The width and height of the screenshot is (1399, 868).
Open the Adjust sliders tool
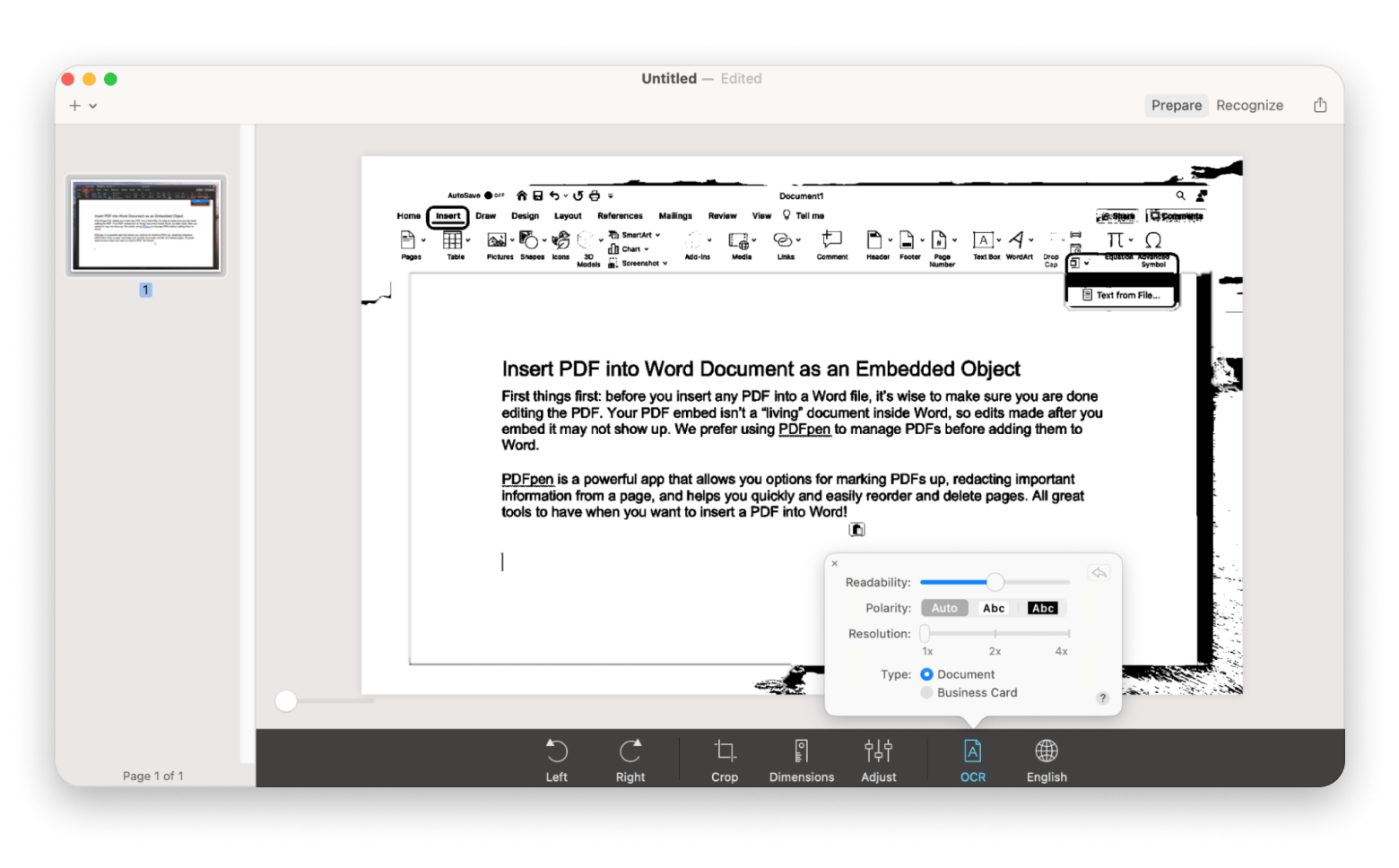click(x=878, y=751)
